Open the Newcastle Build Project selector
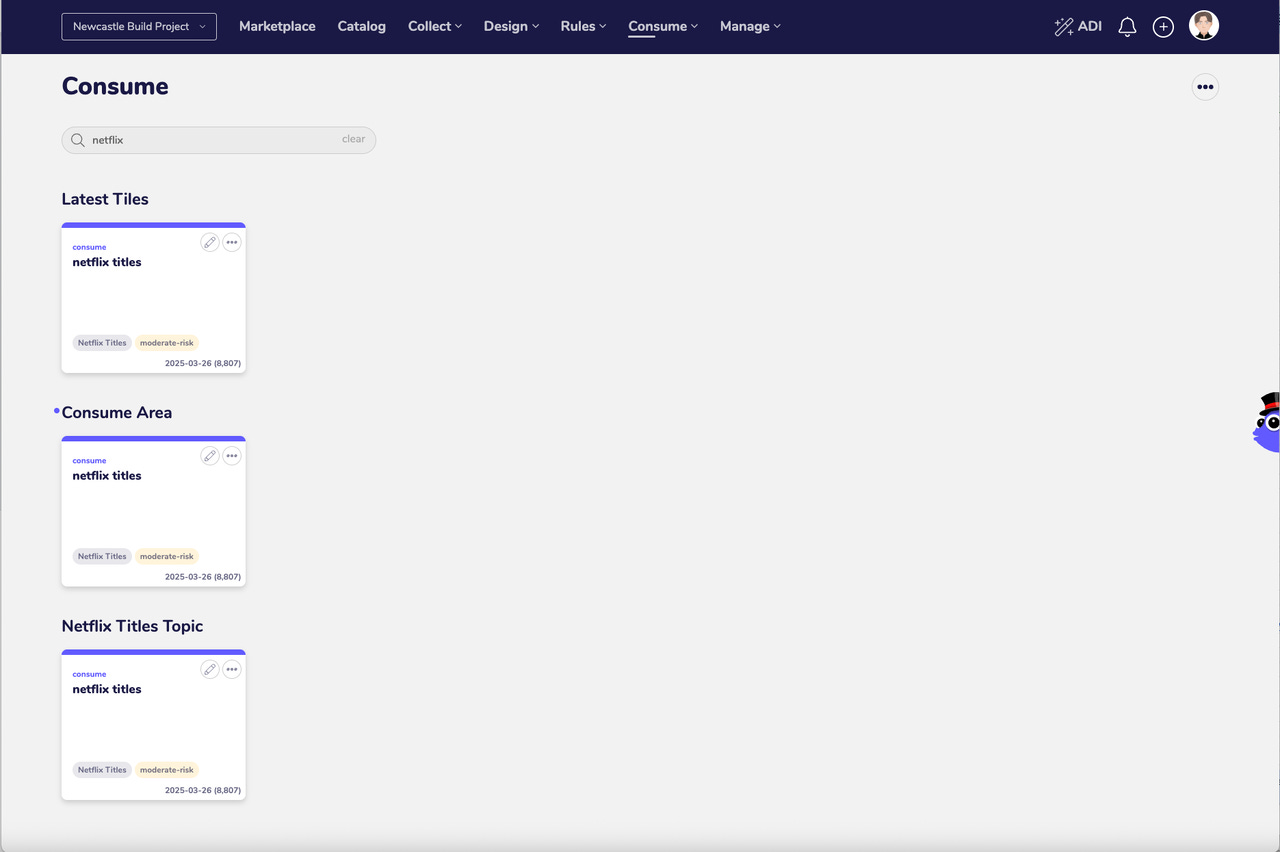1280x852 pixels. click(x=139, y=26)
